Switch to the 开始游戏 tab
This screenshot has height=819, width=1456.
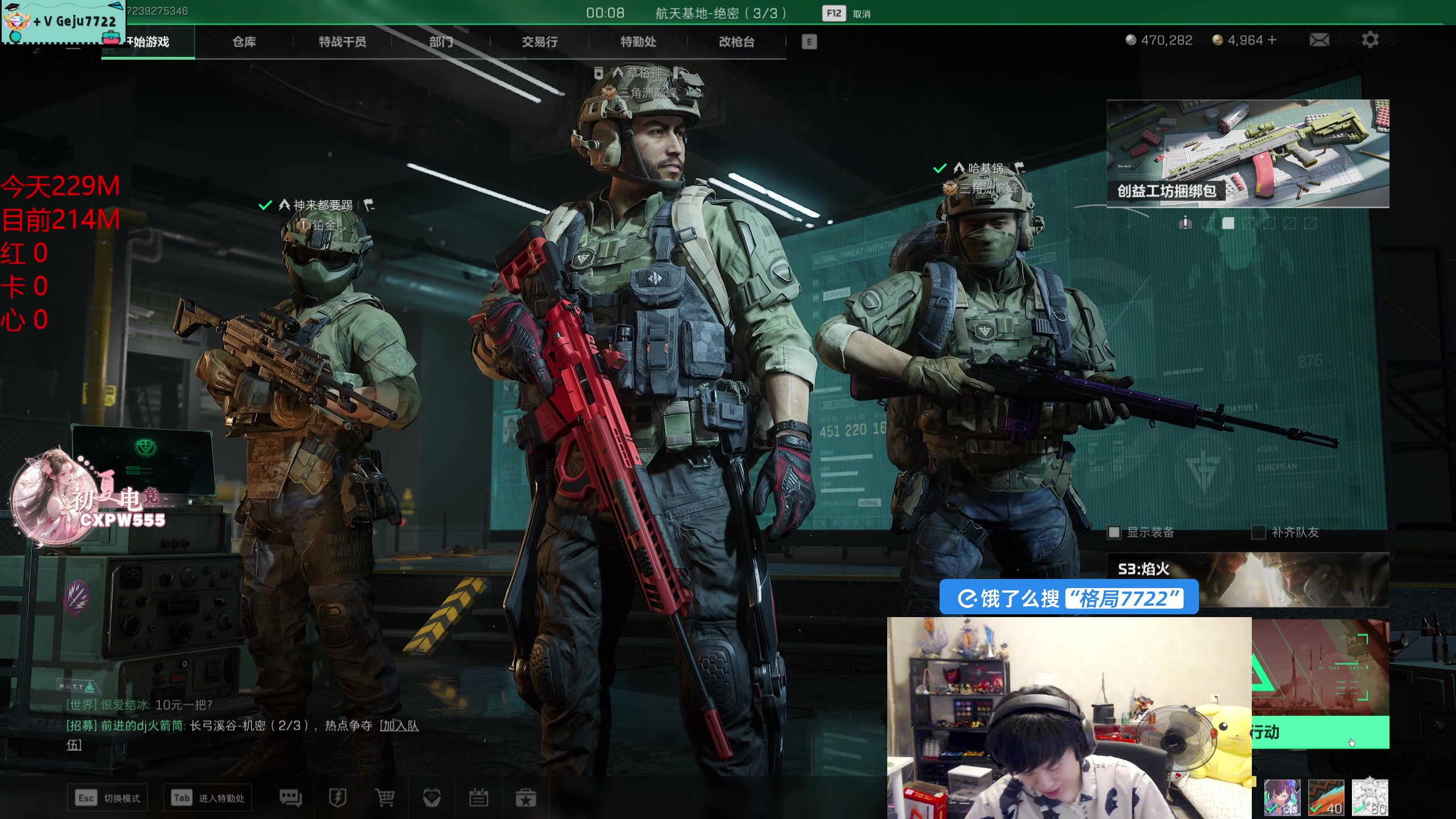point(148,42)
